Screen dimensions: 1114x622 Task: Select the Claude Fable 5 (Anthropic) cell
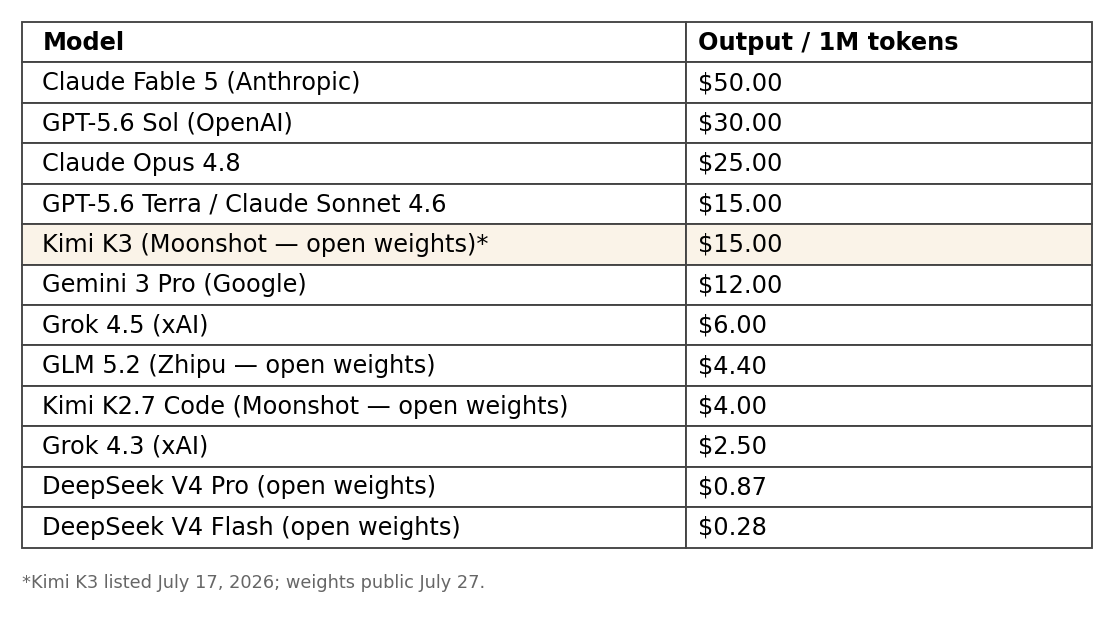click(x=354, y=82)
